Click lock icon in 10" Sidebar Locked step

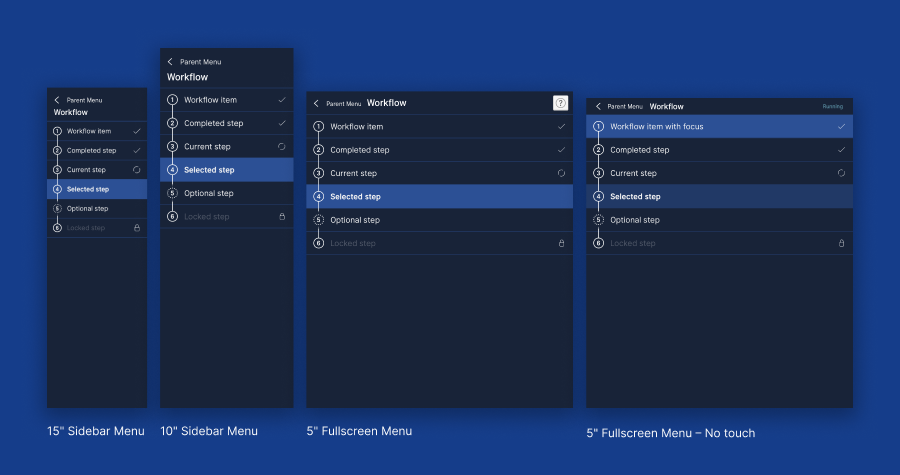tap(282, 217)
